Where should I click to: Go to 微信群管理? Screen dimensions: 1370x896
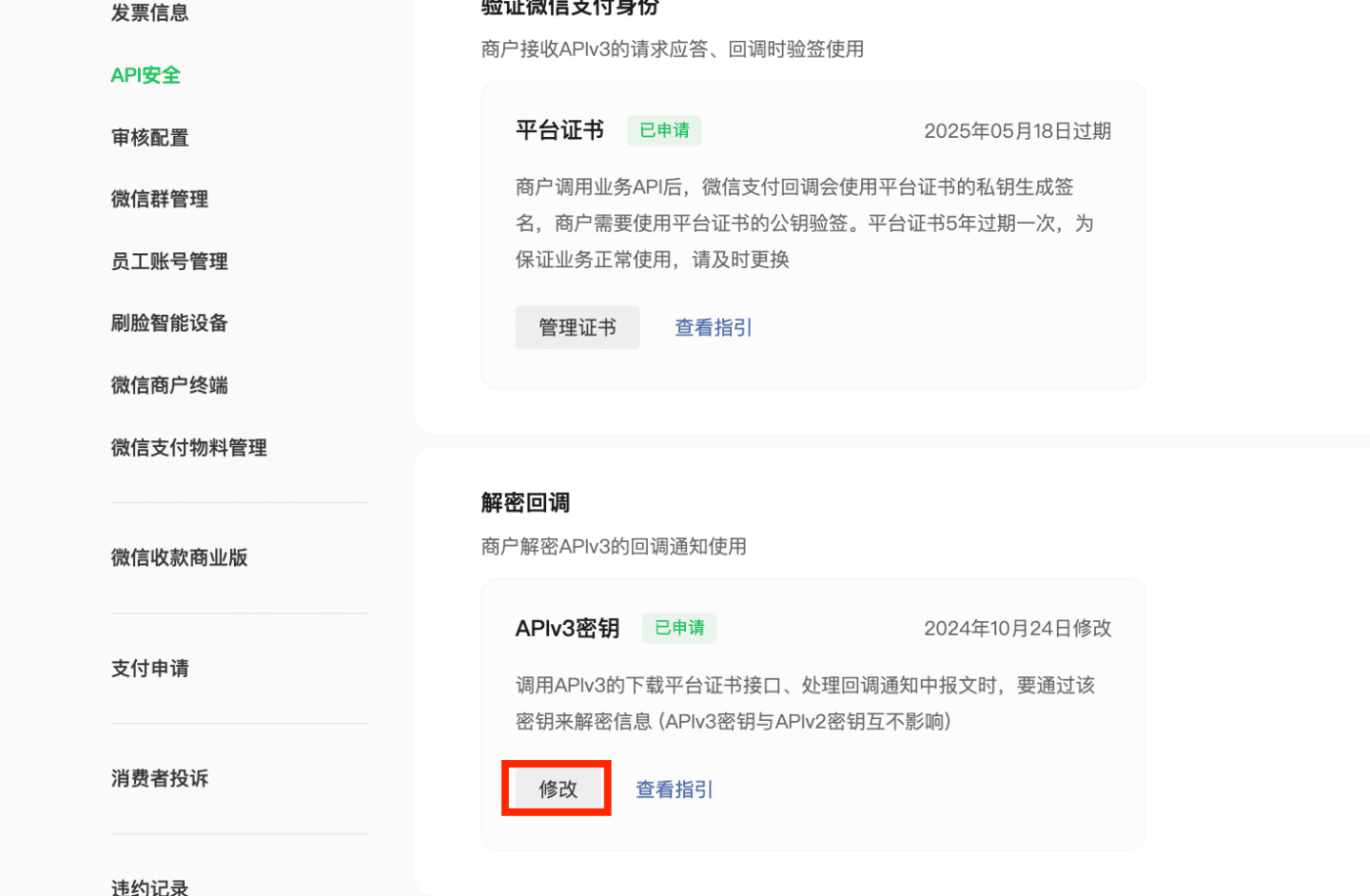pyautogui.click(x=160, y=200)
